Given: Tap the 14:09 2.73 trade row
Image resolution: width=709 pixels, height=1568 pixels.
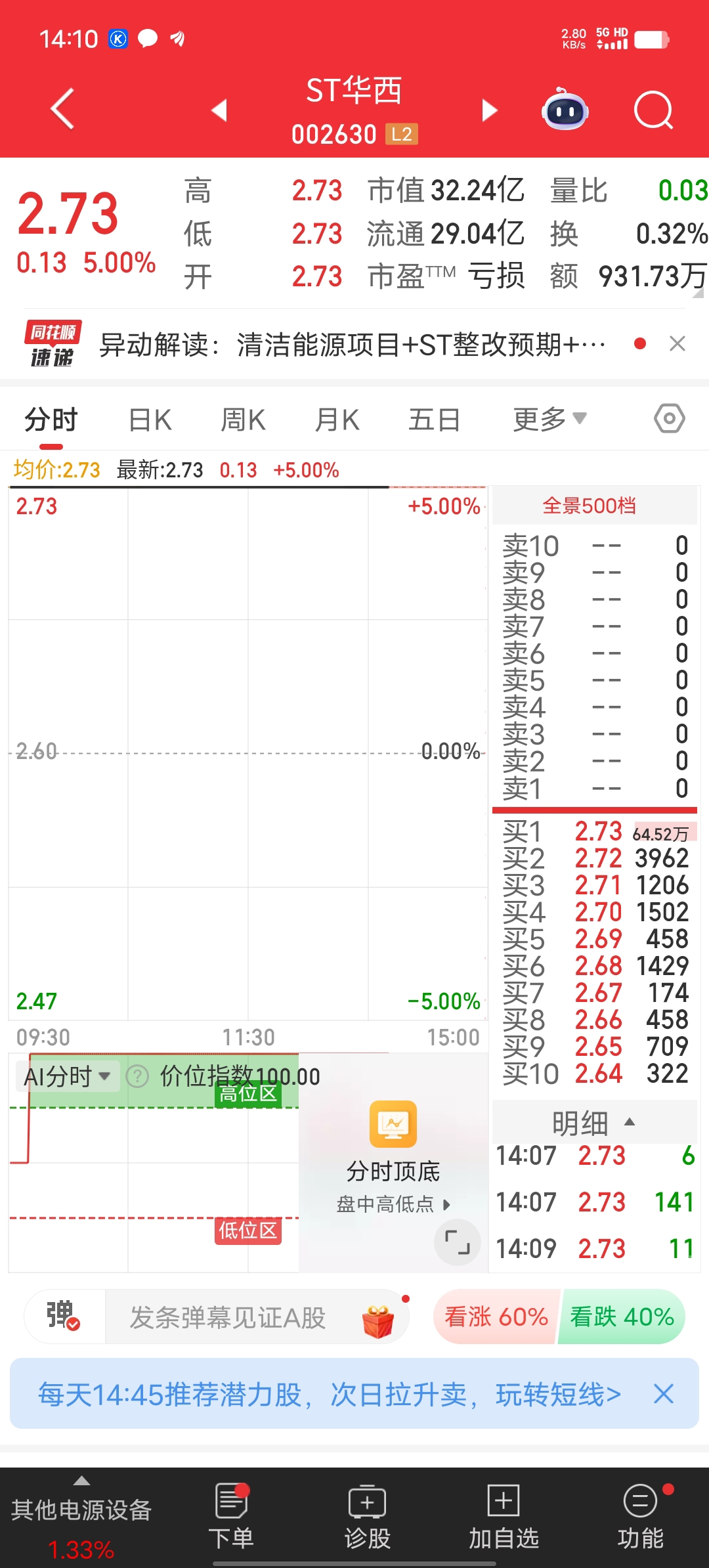Looking at the screenshot, I should click(x=594, y=1248).
